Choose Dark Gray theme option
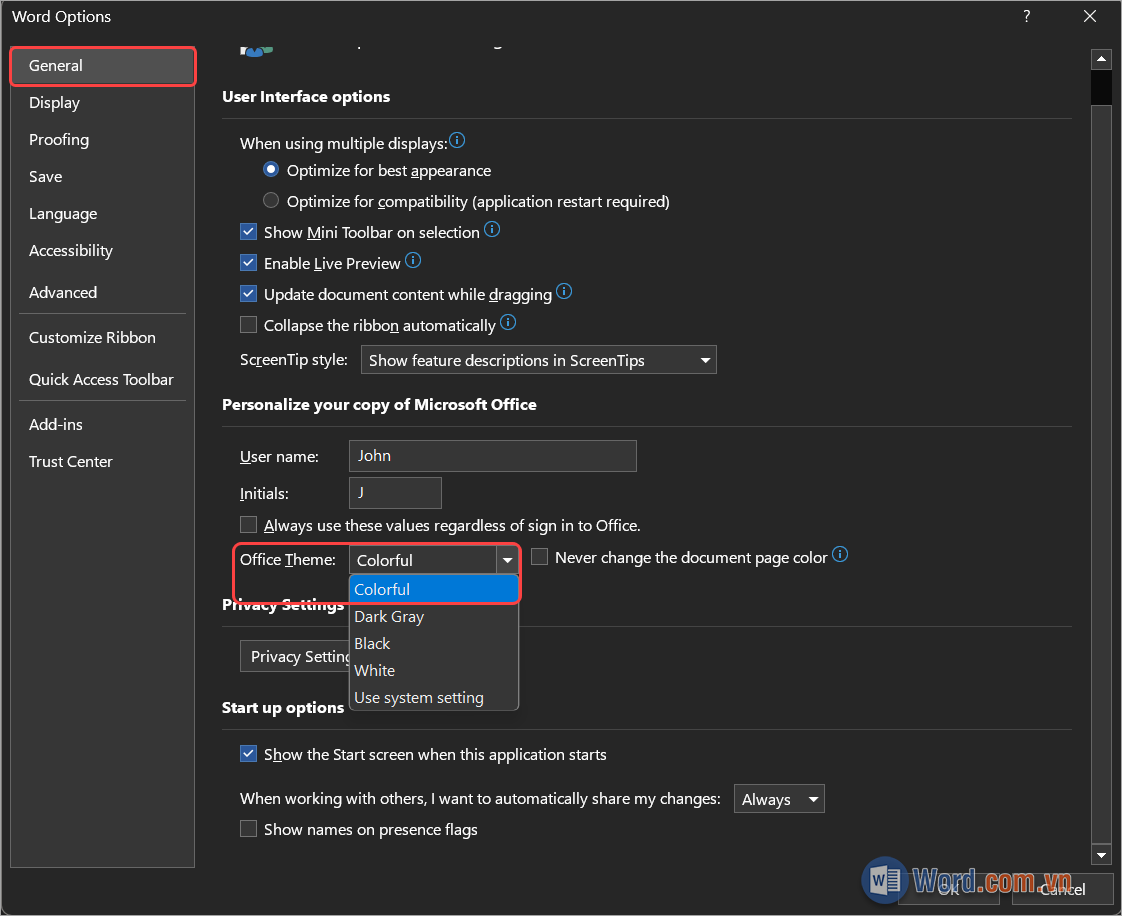The width and height of the screenshot is (1122, 916). click(x=434, y=617)
